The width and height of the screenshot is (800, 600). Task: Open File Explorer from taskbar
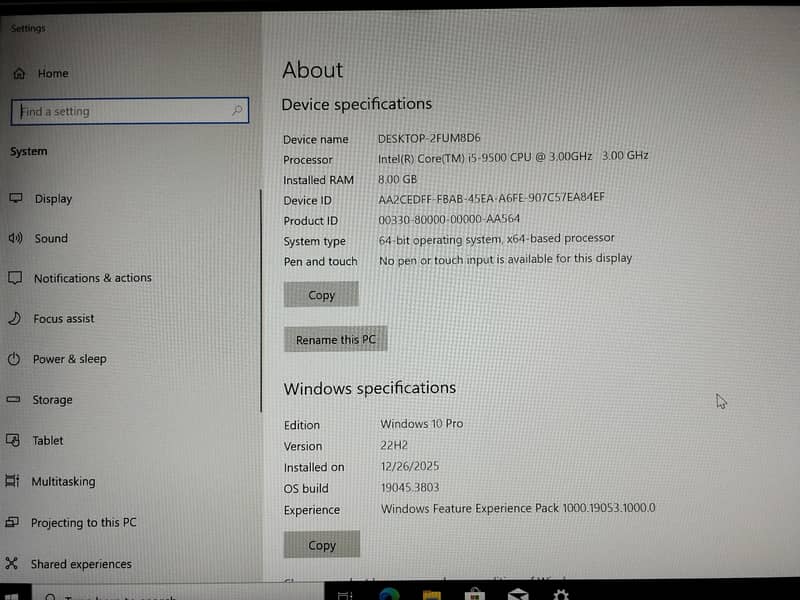(432, 594)
